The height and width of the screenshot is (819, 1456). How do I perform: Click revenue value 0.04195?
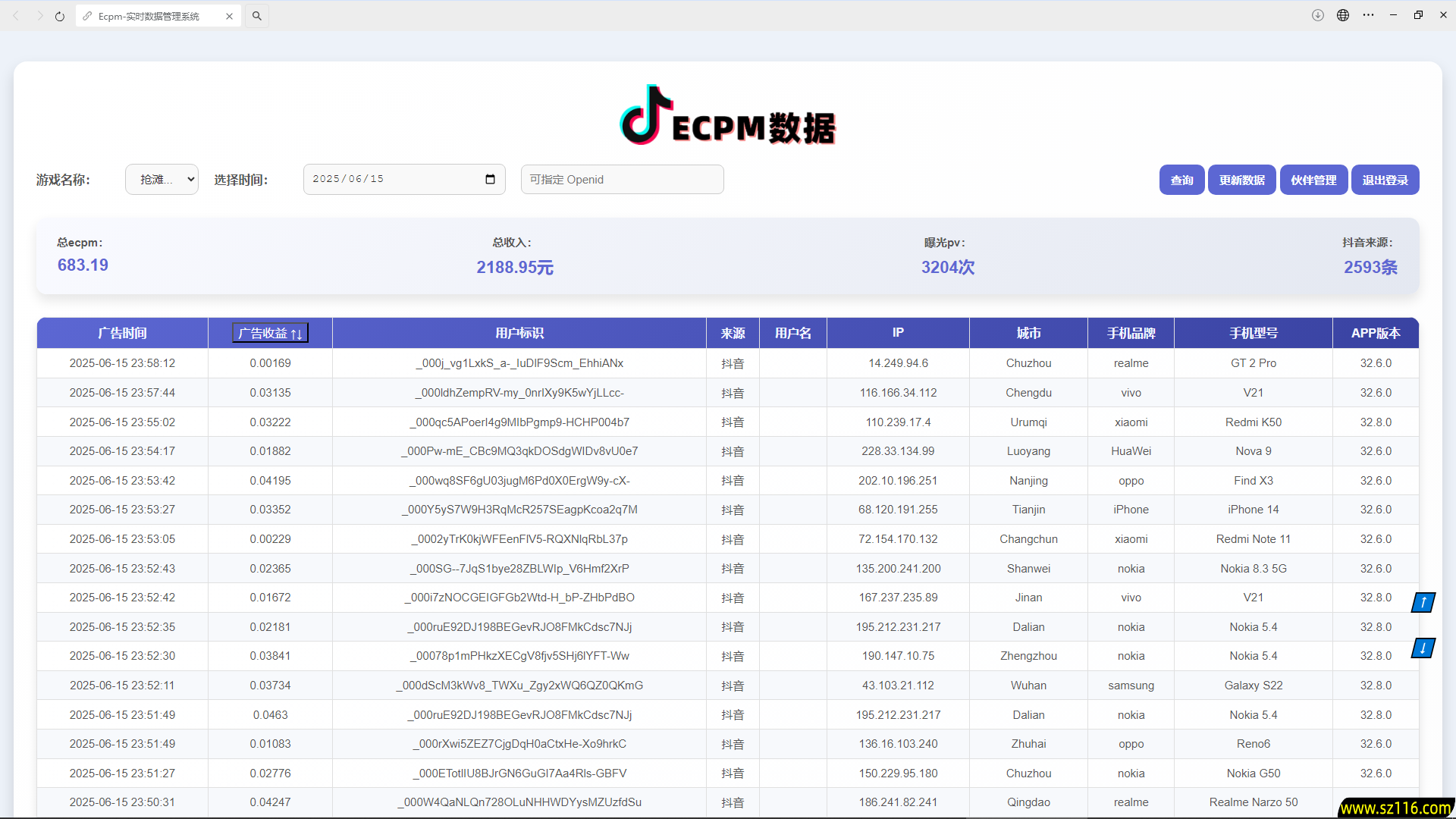pos(270,481)
